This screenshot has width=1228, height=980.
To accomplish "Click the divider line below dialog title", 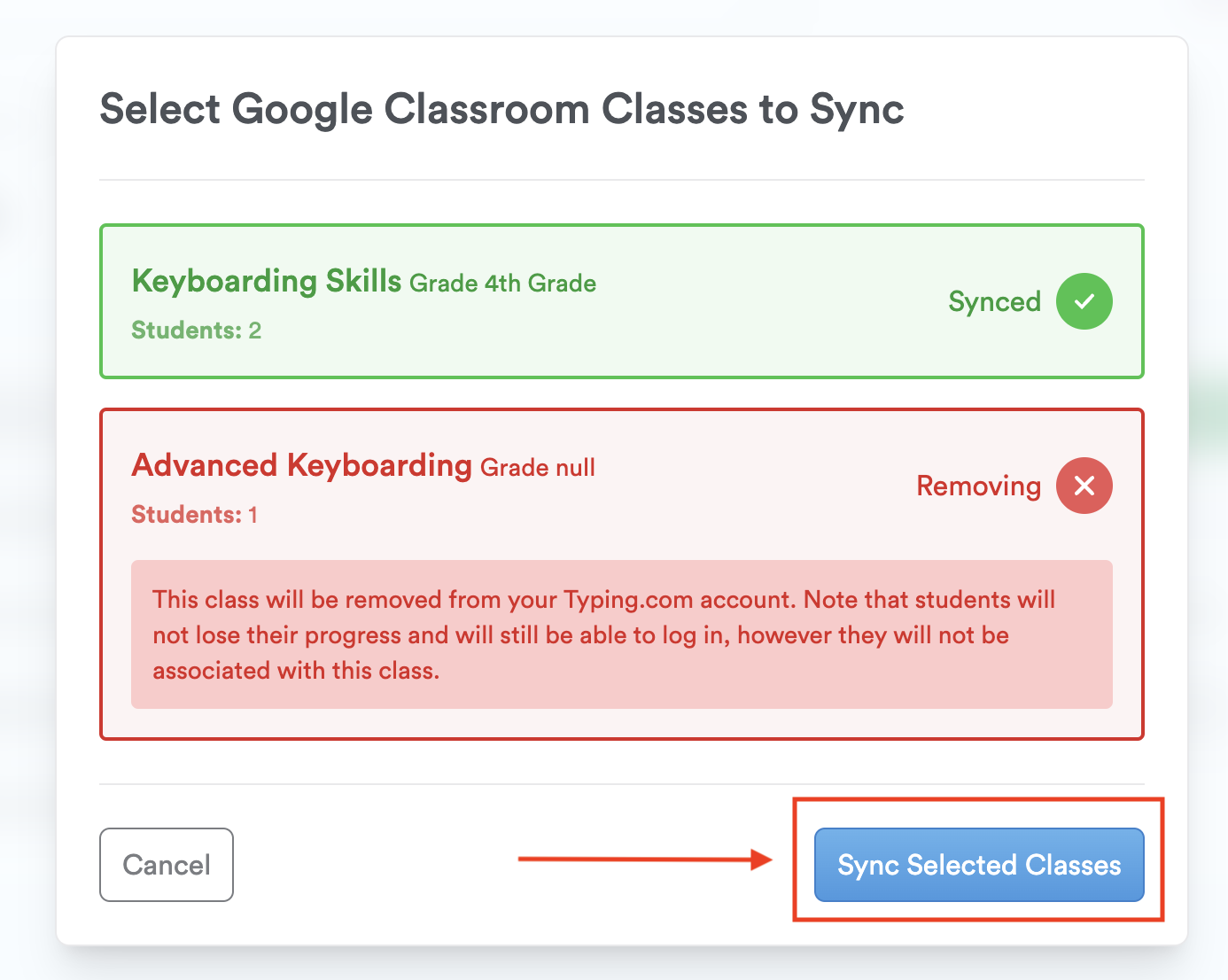I will point(620,180).
